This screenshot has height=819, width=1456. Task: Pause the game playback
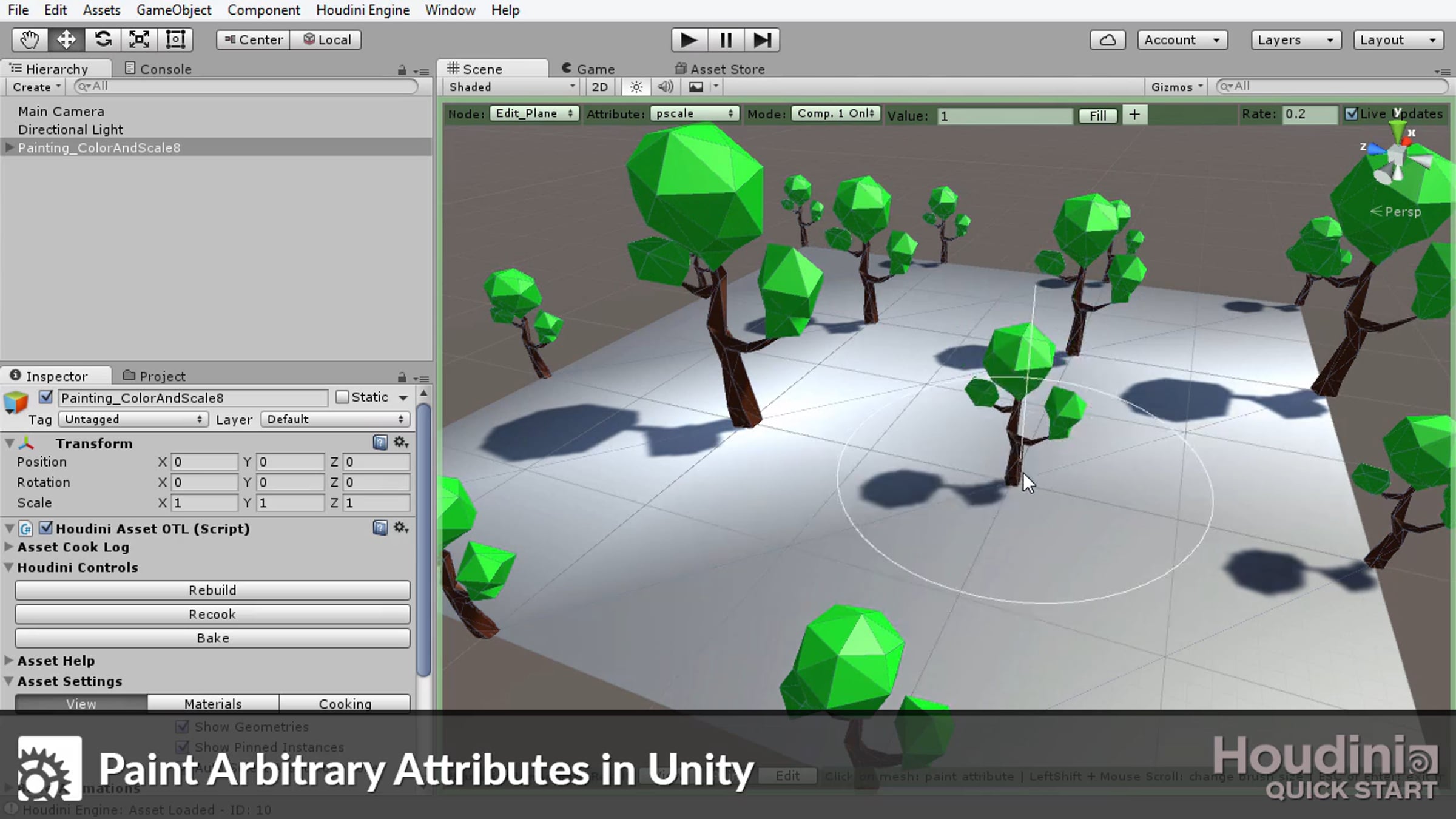726,40
